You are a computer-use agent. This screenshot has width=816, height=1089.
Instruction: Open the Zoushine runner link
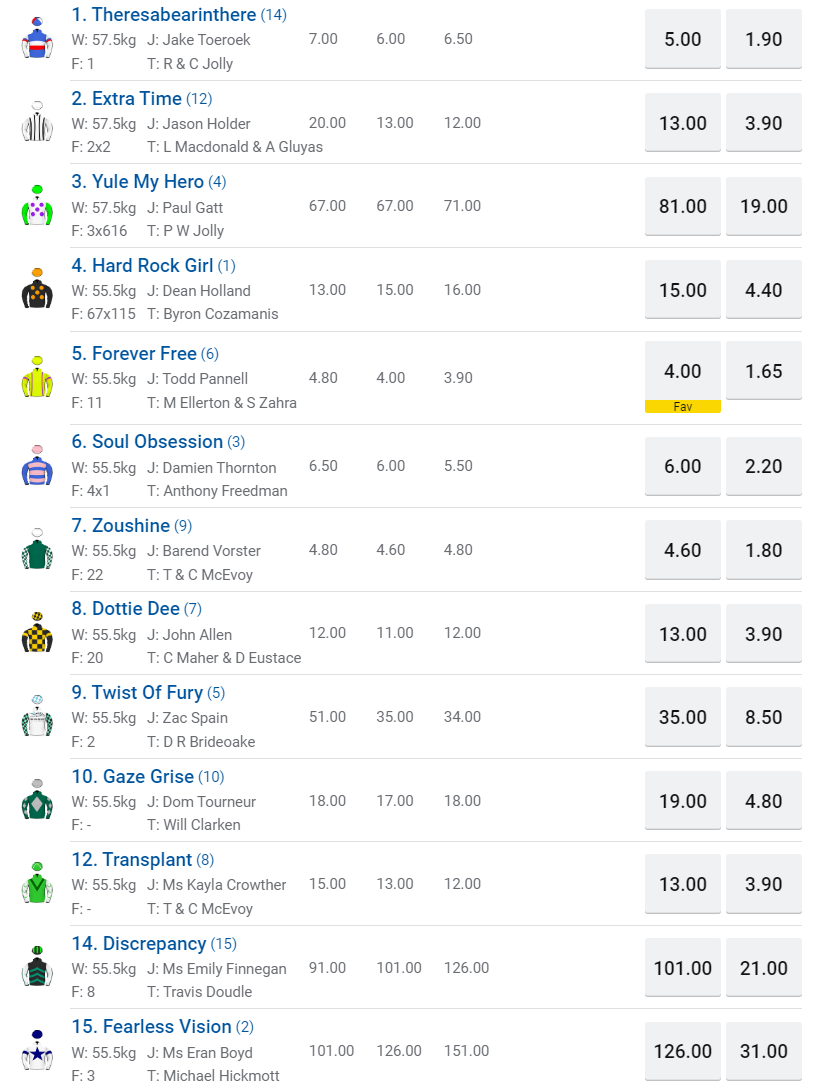click(131, 526)
